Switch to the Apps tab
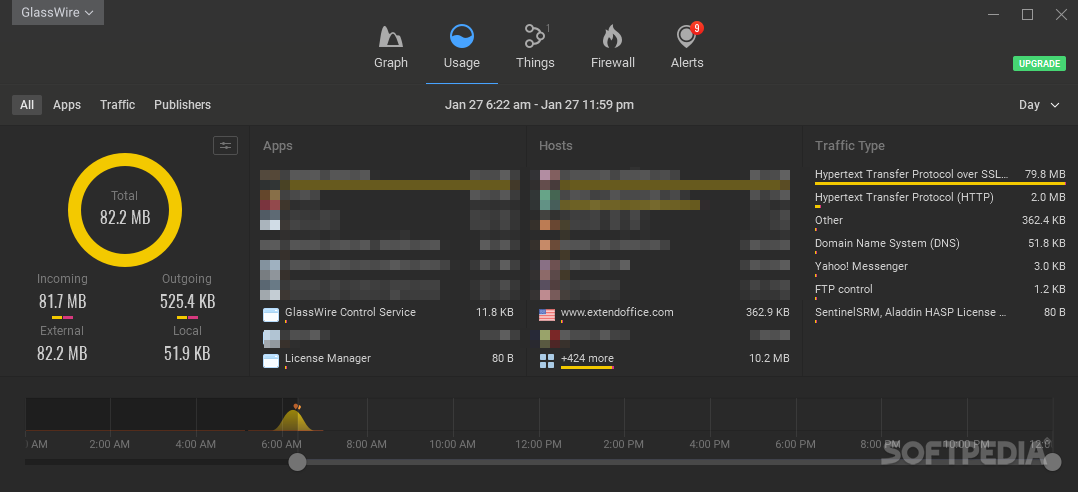 [x=67, y=105]
